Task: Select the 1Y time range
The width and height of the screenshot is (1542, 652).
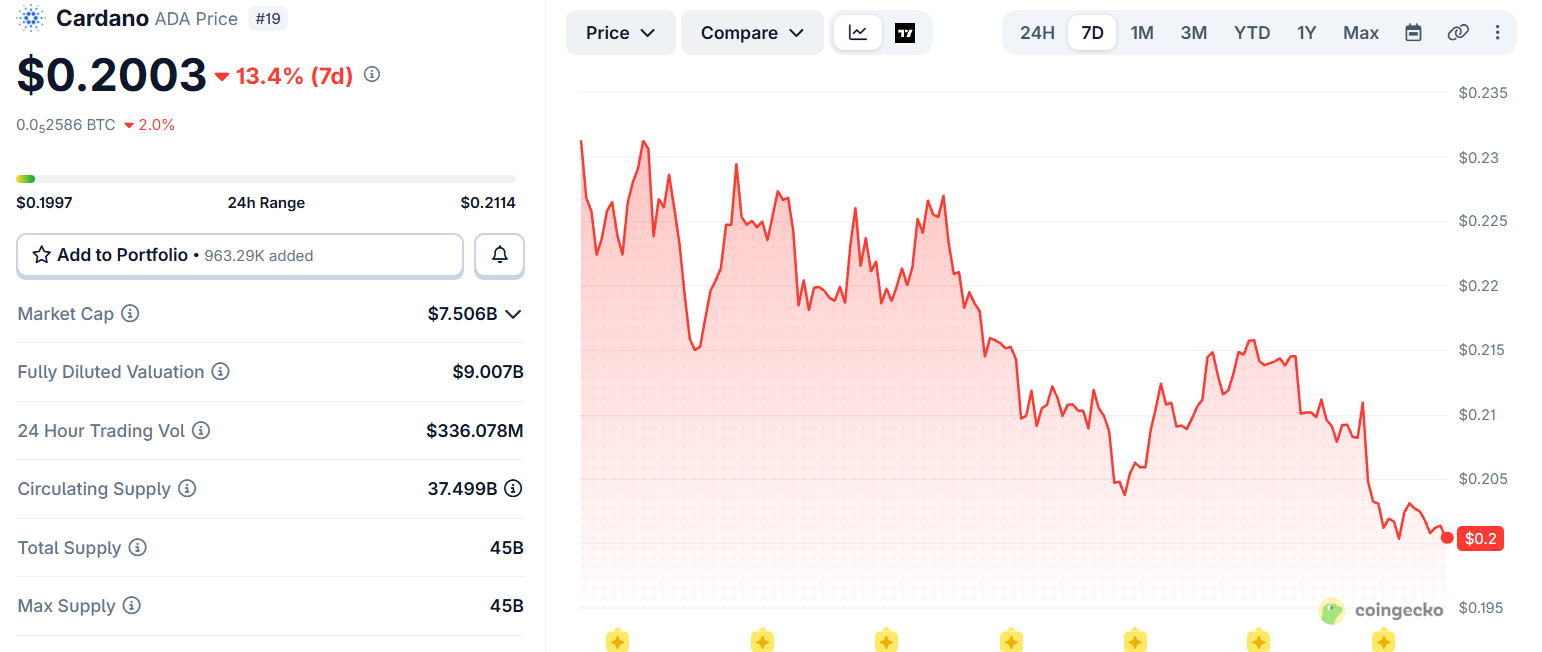Action: coord(1306,33)
